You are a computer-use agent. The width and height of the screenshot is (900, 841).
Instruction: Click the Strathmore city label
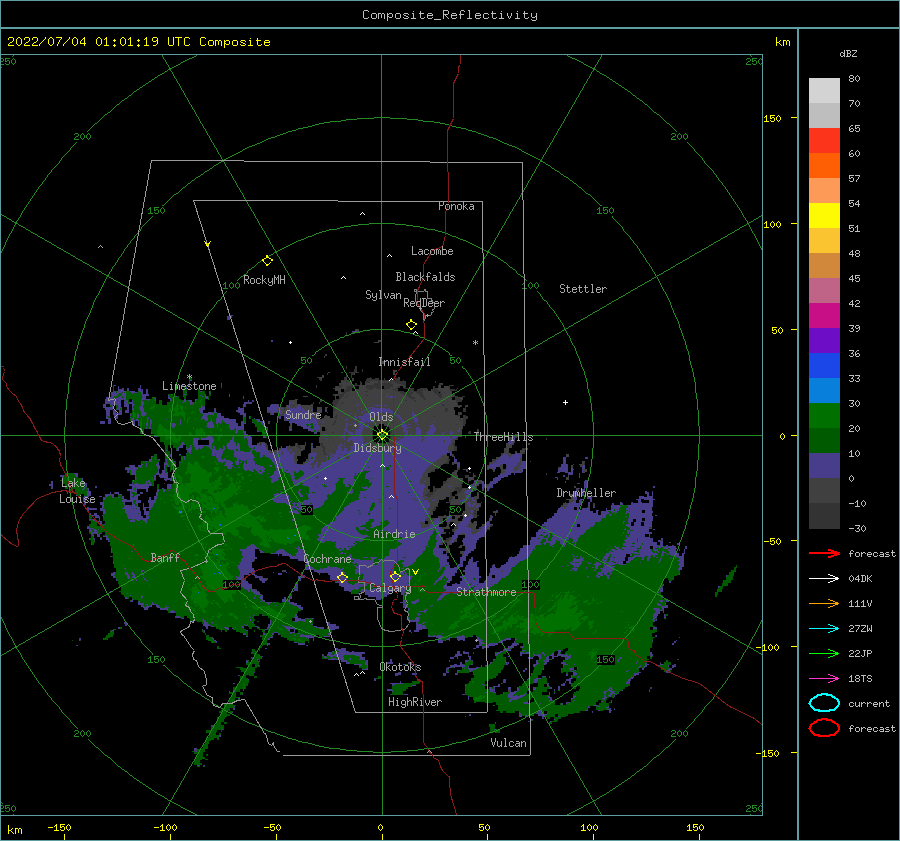click(486, 592)
